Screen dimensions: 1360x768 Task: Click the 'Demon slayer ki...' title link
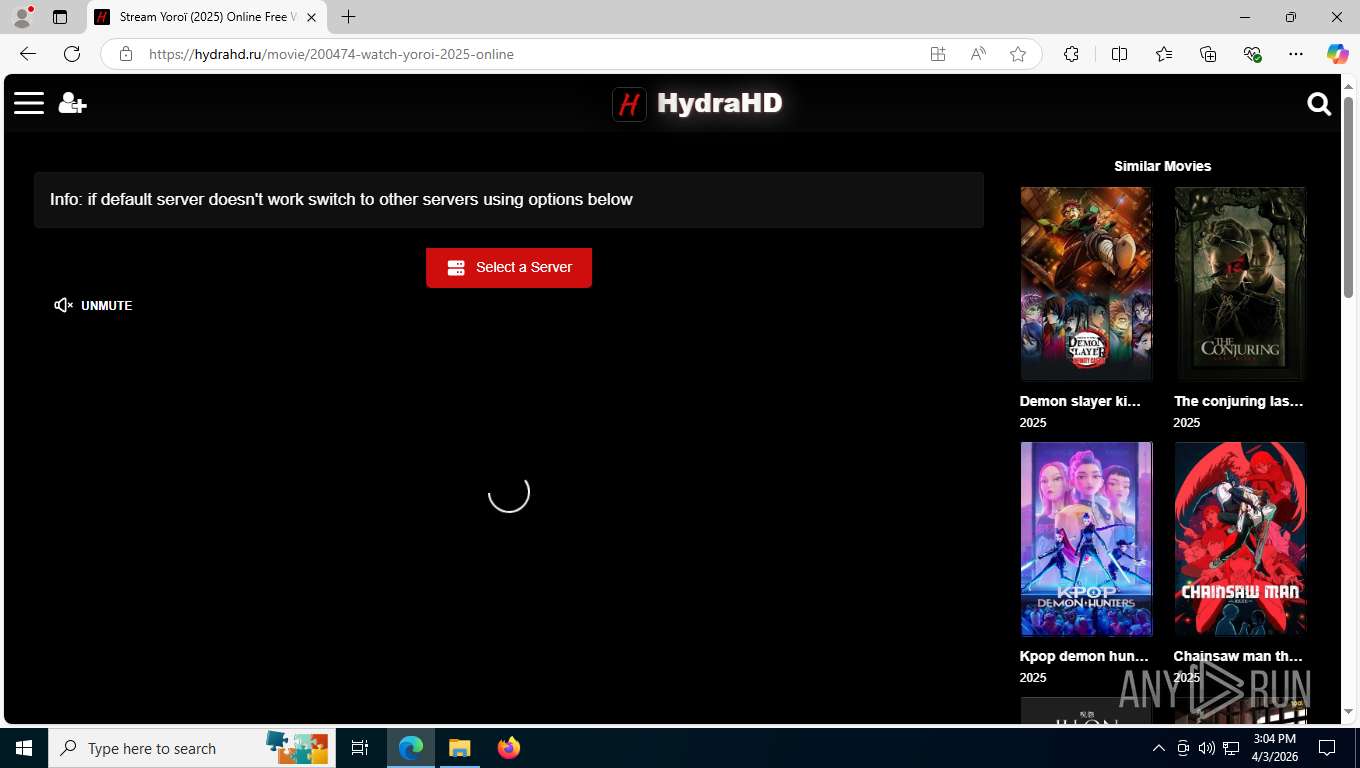[1080, 401]
